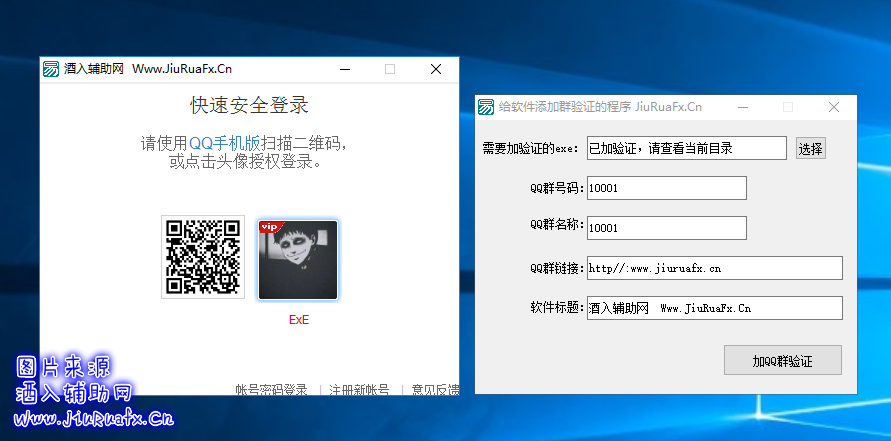Focus the 需要加验证的exe input field
Screen dimensions: 891x441
686,148
